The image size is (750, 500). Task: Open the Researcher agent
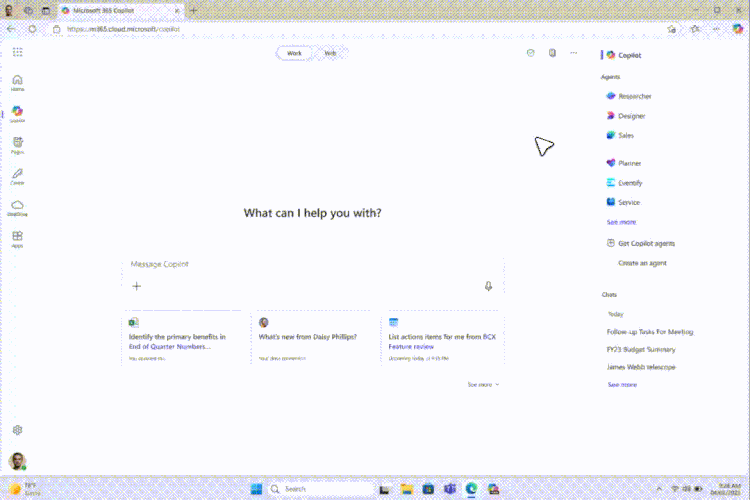(629, 96)
